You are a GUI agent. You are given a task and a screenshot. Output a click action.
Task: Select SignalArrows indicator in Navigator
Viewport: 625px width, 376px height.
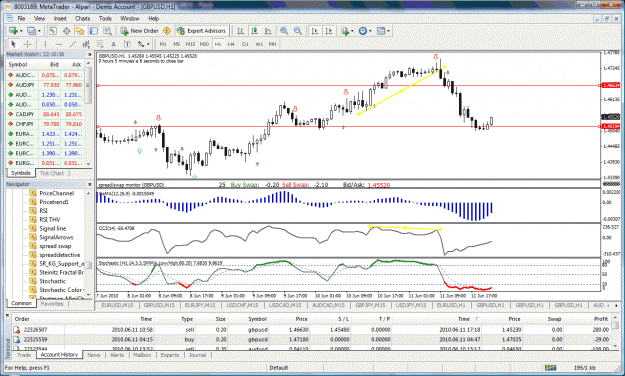(x=56, y=237)
